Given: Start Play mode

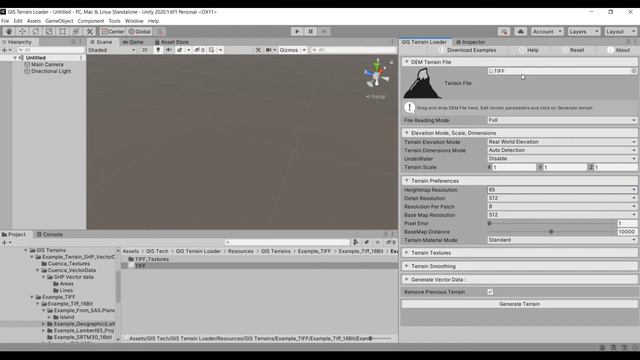Looking at the screenshot, I should pos(297,31).
